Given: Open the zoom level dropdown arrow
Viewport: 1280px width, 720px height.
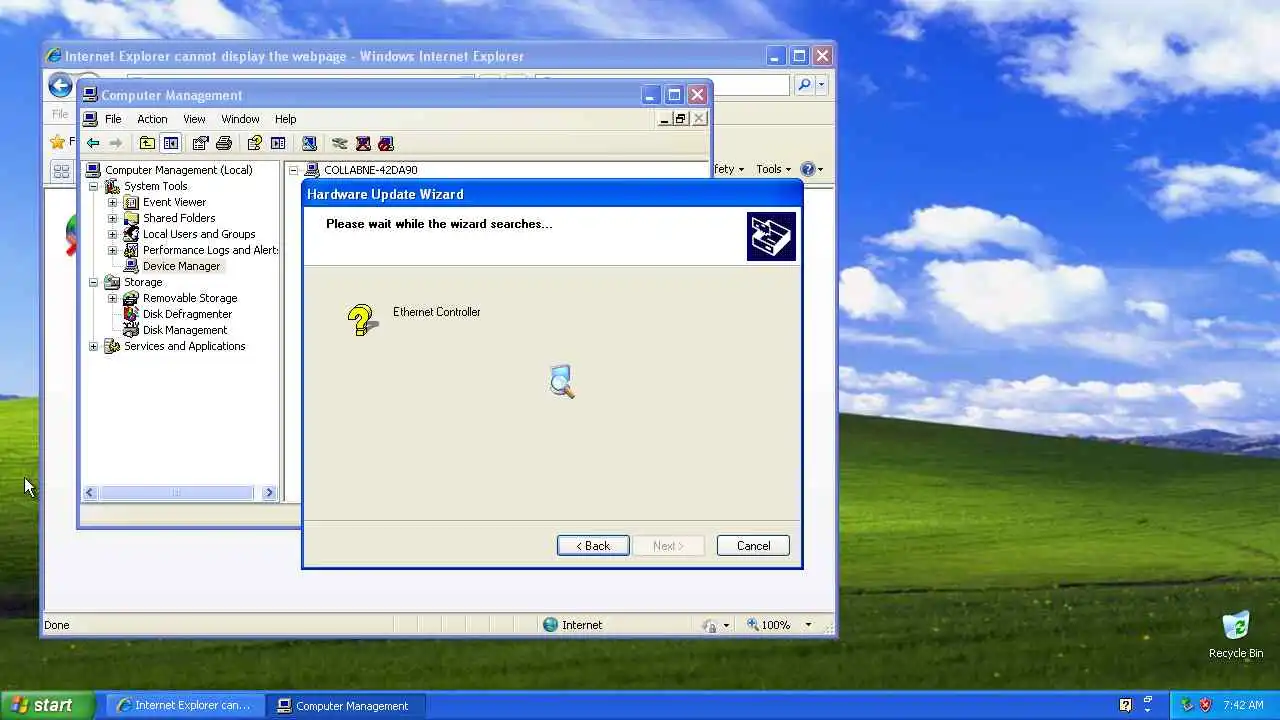Looking at the screenshot, I should 808,625.
